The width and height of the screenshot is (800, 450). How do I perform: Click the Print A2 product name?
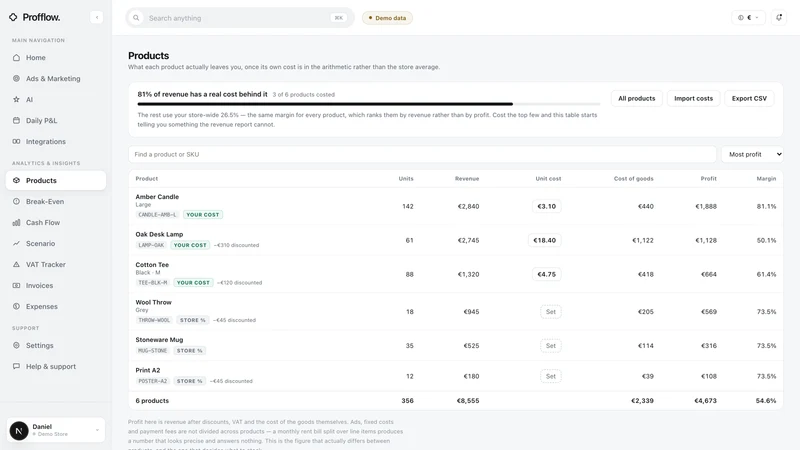click(148, 370)
